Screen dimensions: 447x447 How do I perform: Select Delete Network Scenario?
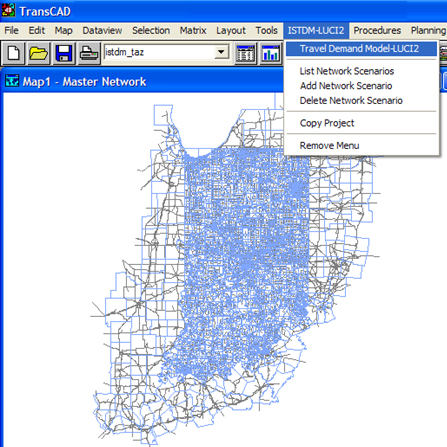tap(351, 100)
